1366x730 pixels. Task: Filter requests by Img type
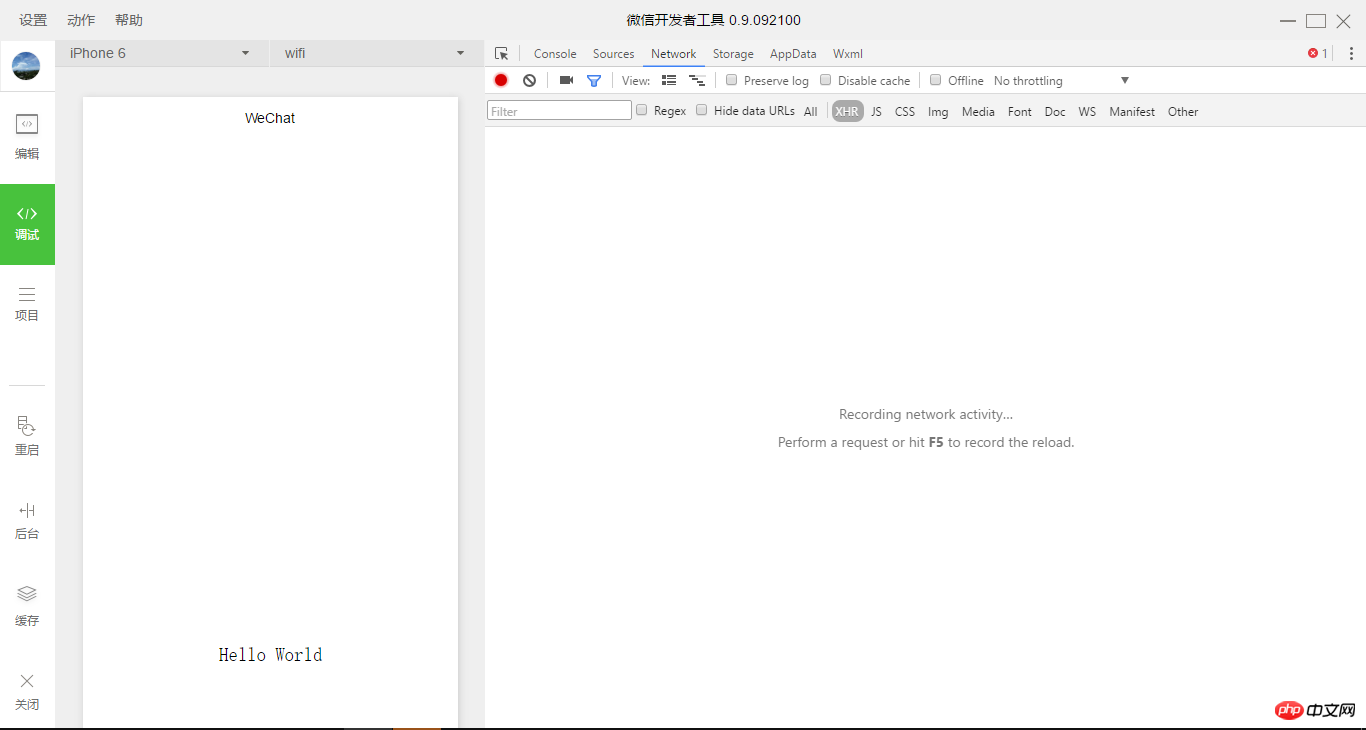tap(938, 111)
